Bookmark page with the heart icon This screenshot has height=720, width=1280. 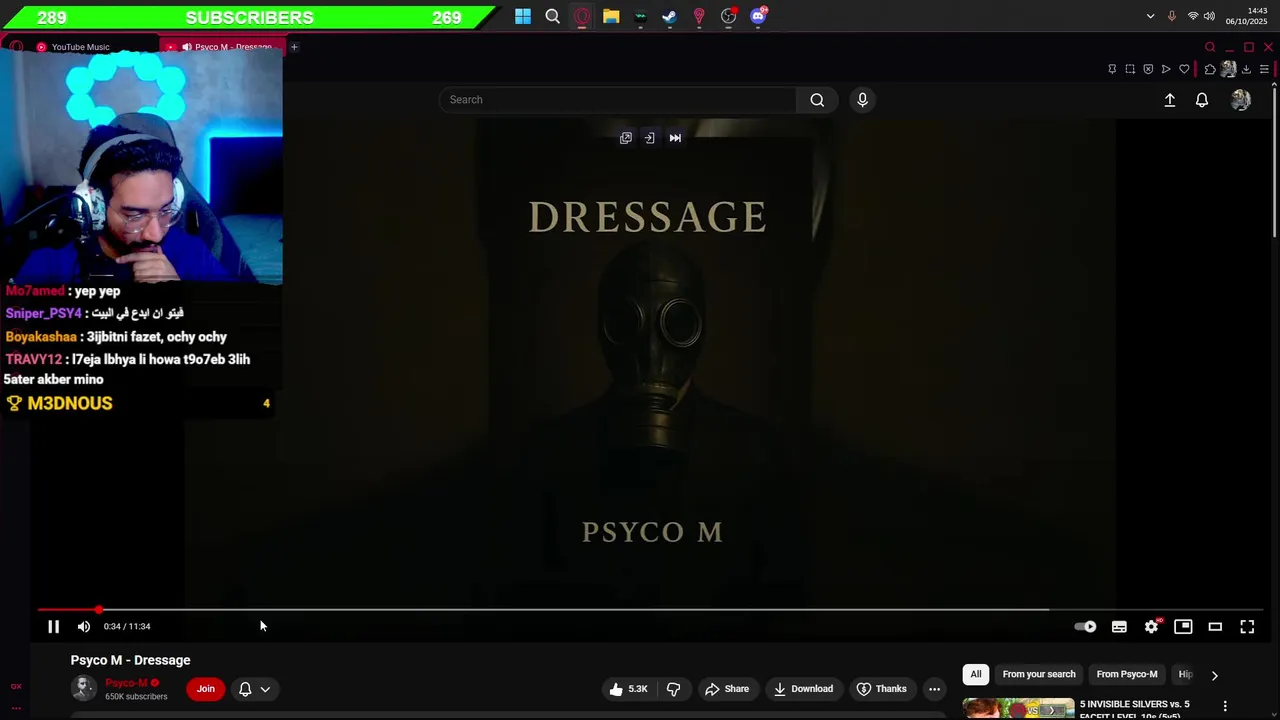tap(1184, 69)
